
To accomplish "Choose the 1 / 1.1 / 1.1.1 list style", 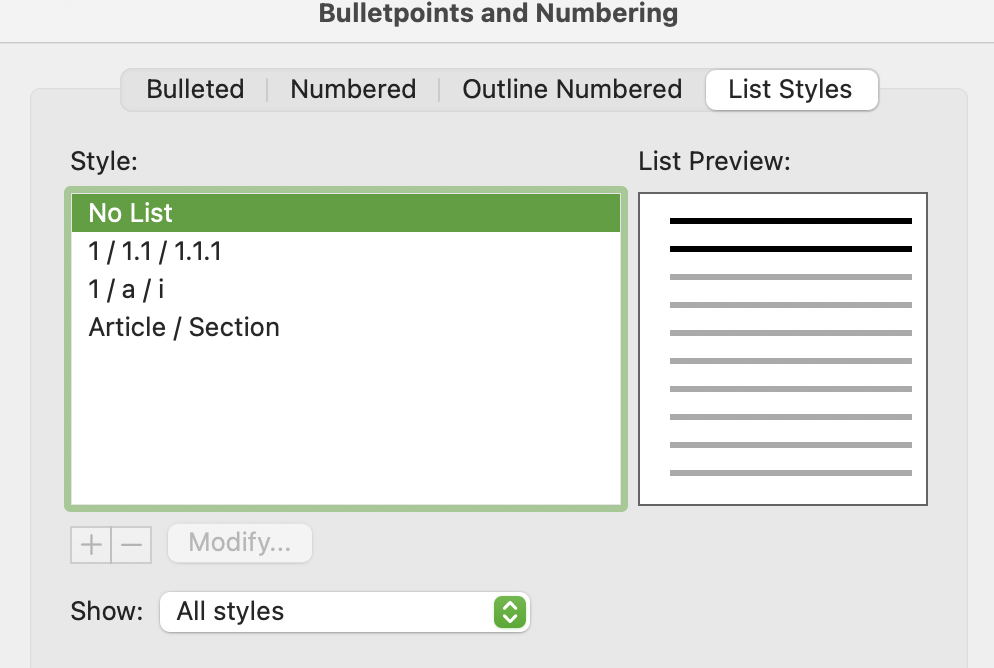I will (x=345, y=251).
